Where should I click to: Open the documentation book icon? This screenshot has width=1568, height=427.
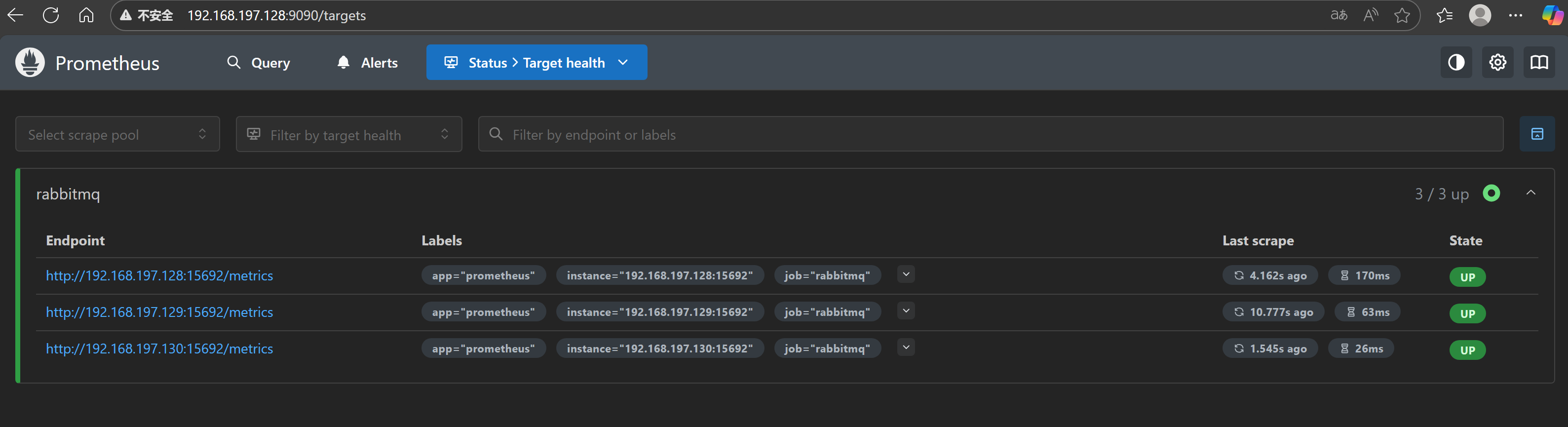(x=1539, y=62)
